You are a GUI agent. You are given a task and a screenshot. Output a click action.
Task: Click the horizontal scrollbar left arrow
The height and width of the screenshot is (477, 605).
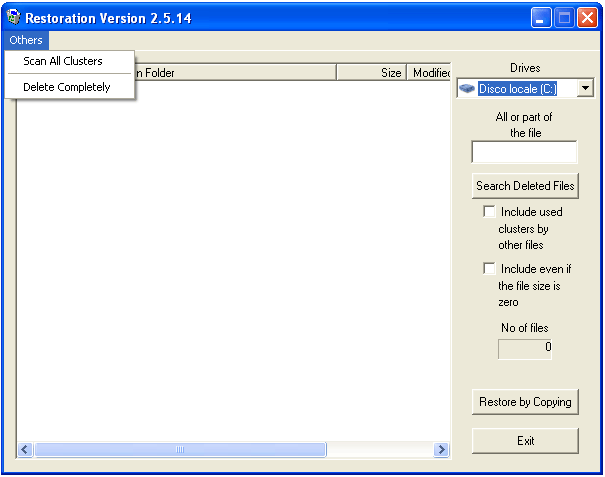pos(25,450)
